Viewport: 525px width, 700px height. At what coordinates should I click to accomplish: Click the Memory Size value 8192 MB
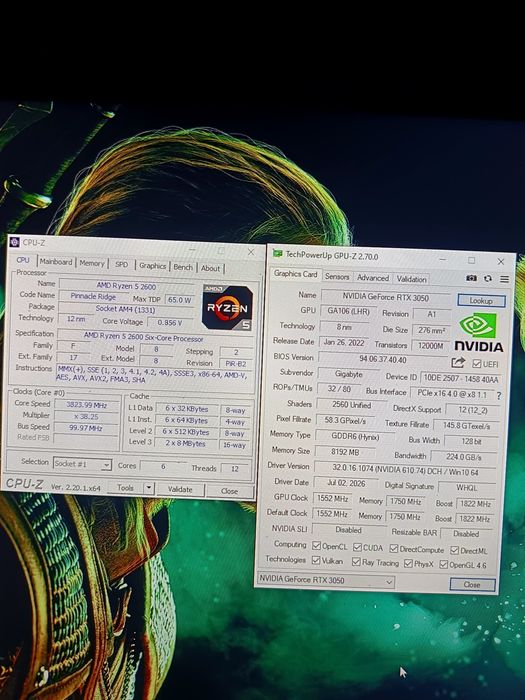pos(345,451)
